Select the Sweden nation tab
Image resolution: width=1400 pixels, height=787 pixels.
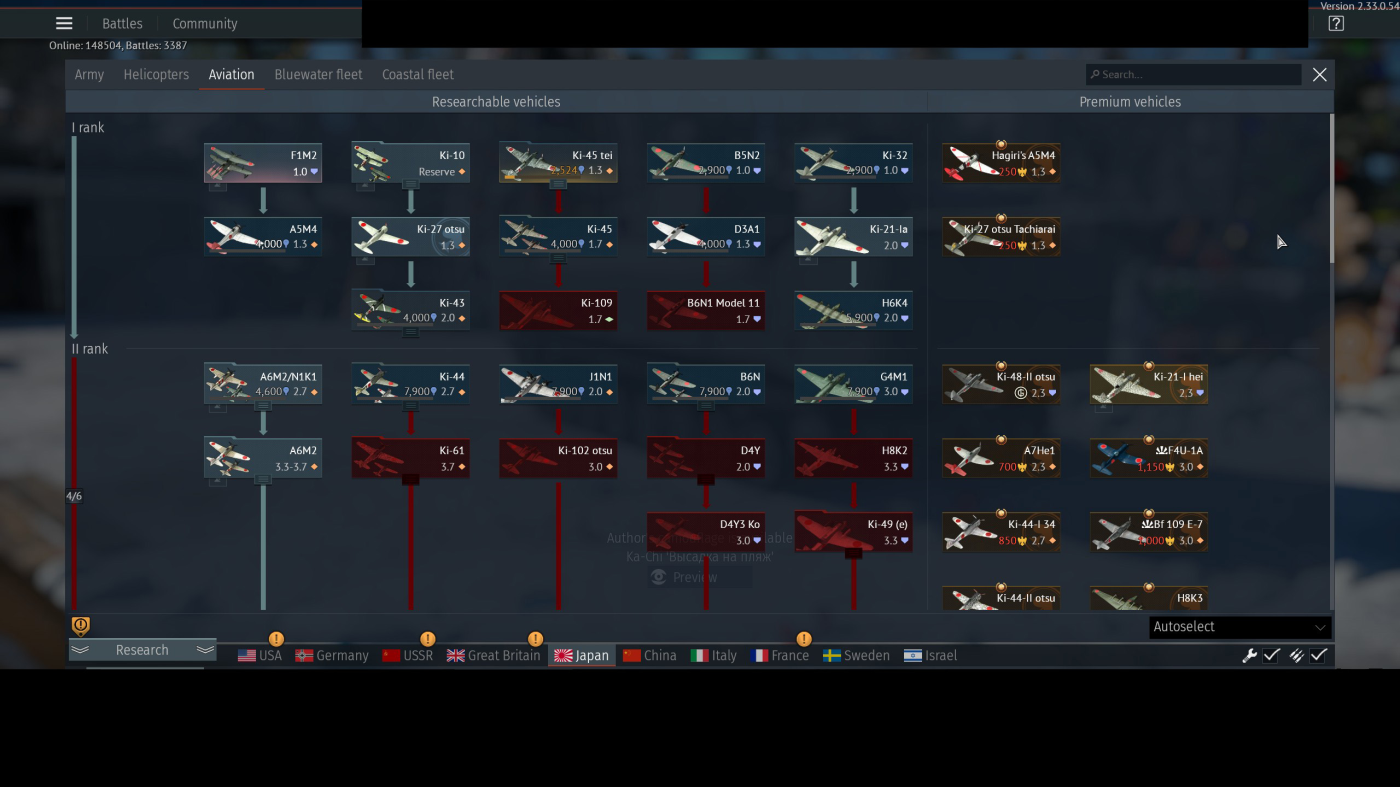pyautogui.click(x=856, y=656)
